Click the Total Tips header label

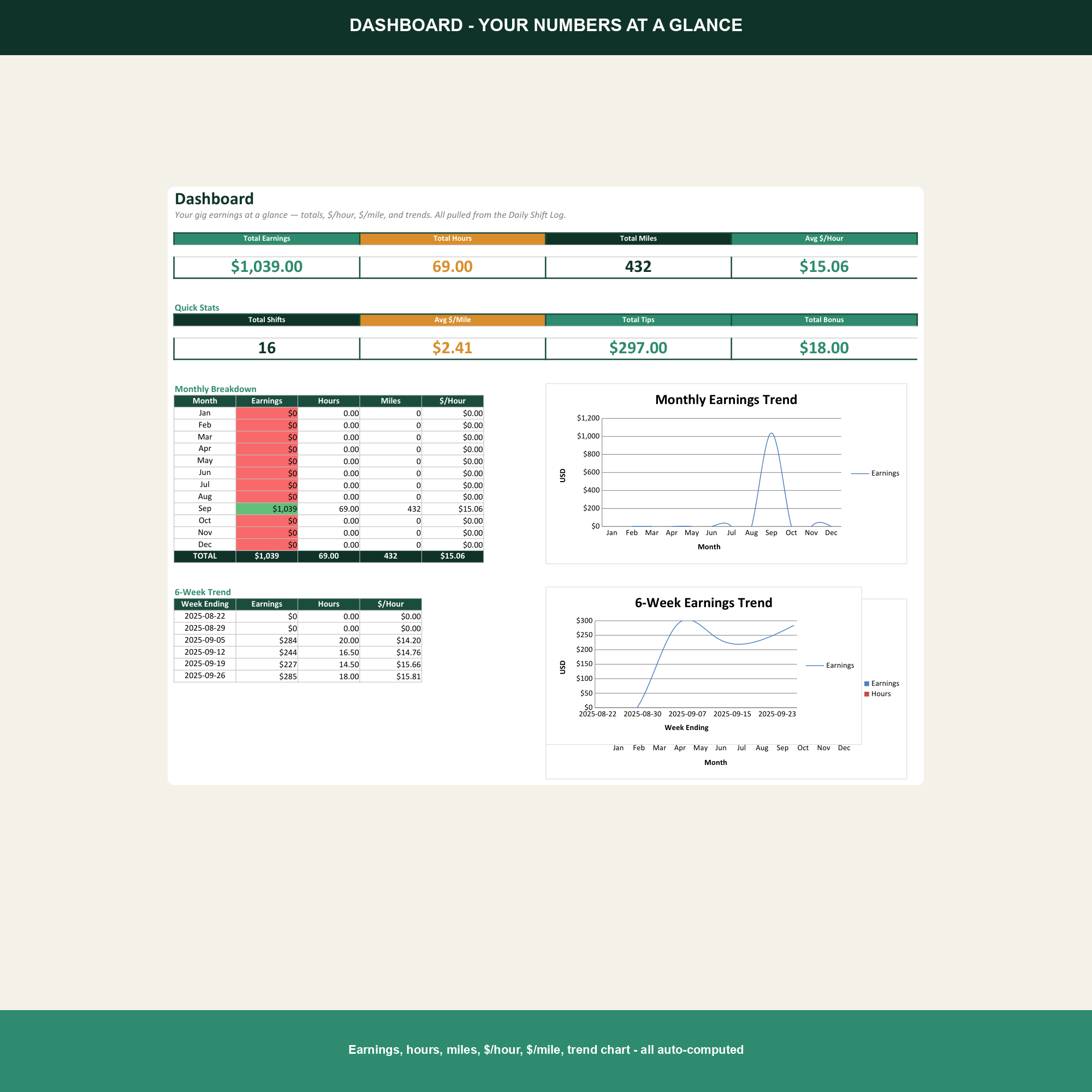pos(638,320)
